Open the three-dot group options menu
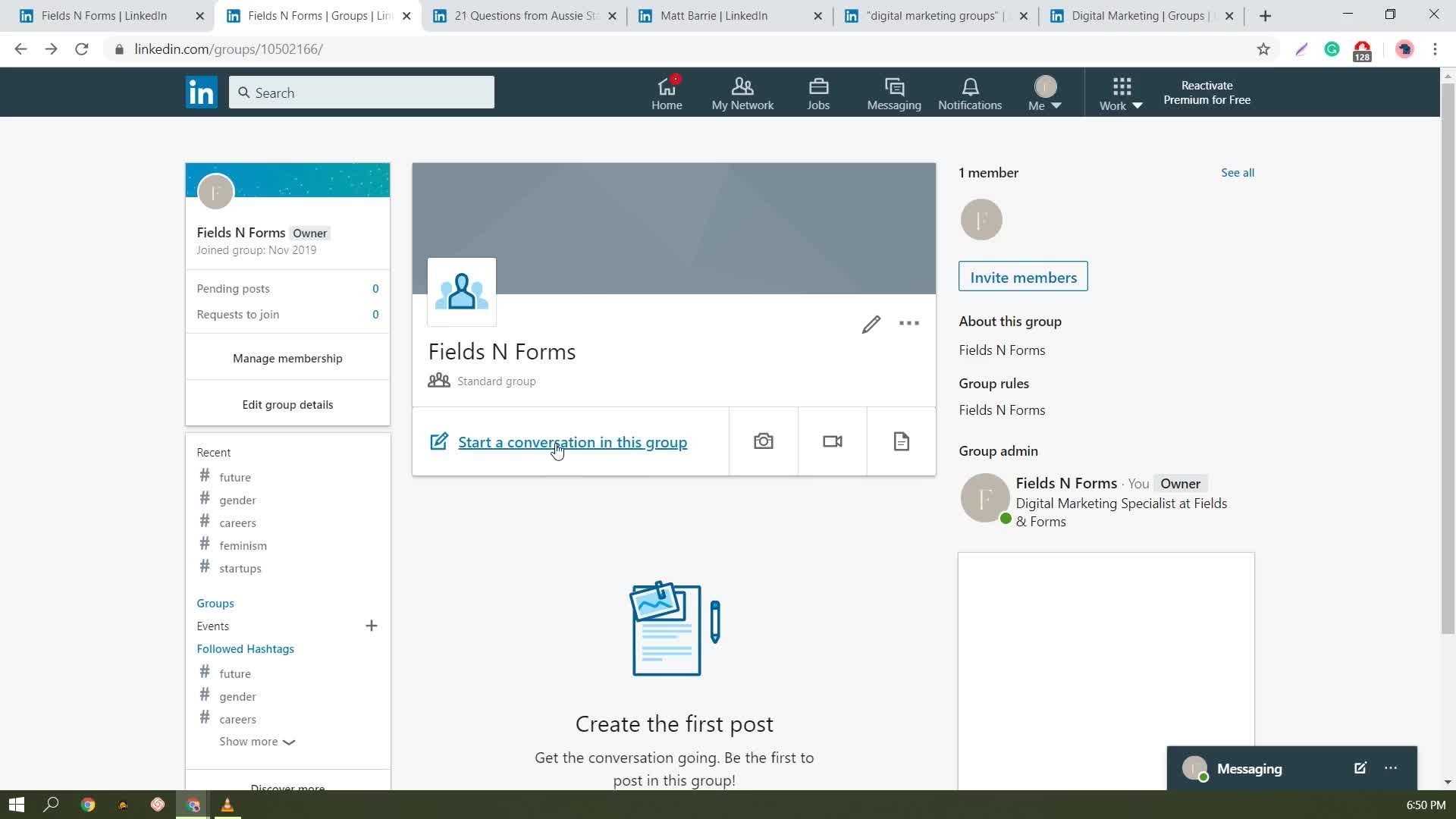This screenshot has height=819, width=1456. (908, 324)
